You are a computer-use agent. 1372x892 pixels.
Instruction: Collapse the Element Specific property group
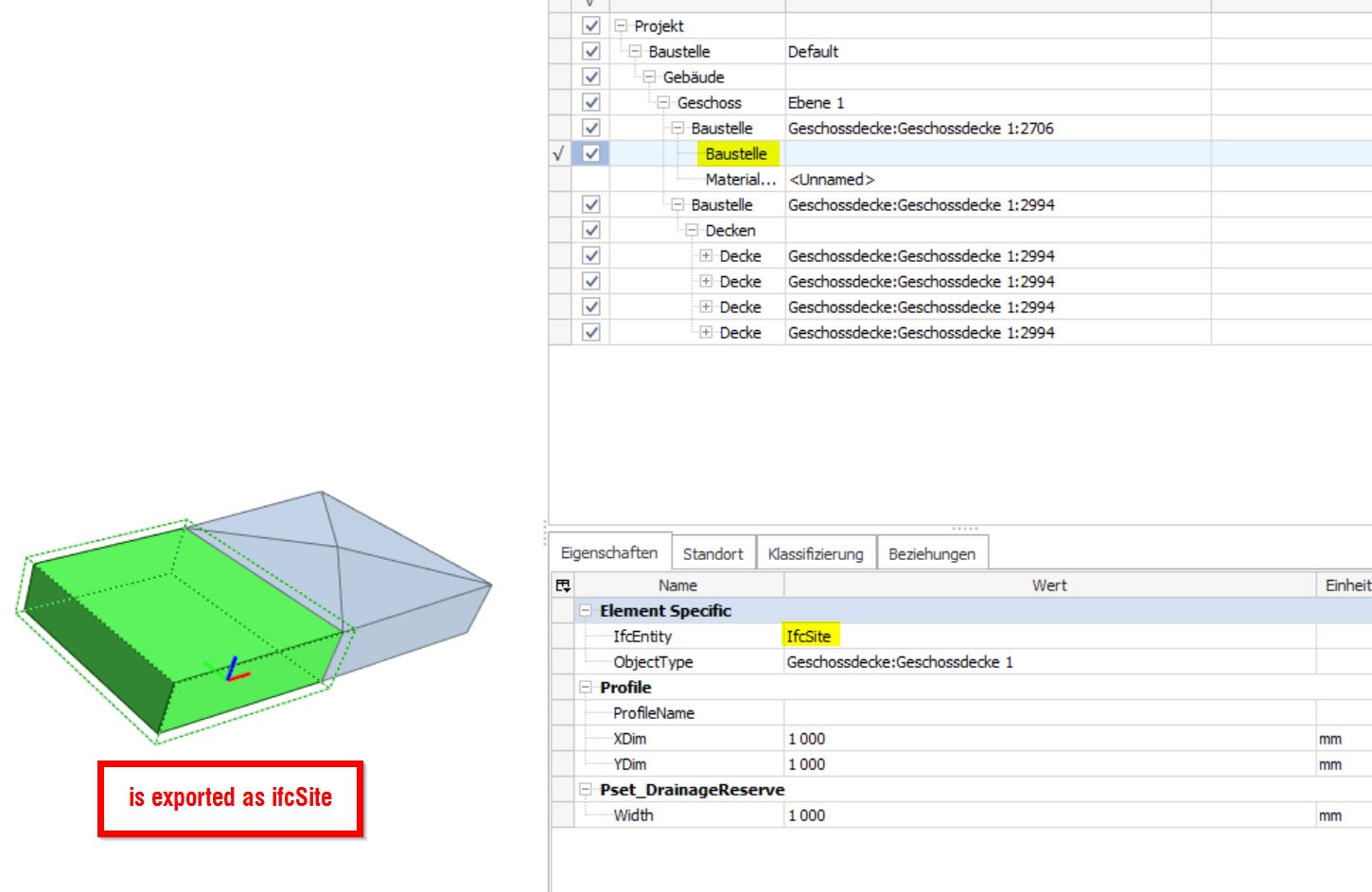point(588,610)
